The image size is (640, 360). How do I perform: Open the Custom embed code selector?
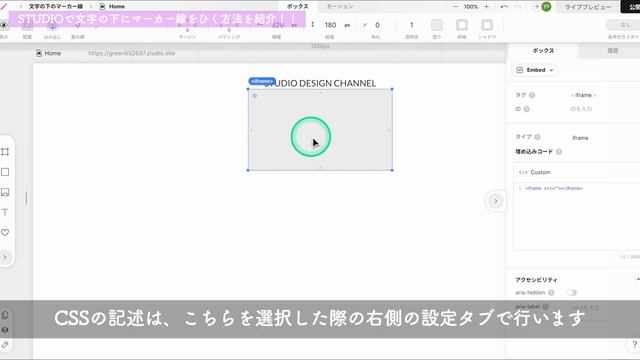[576, 172]
